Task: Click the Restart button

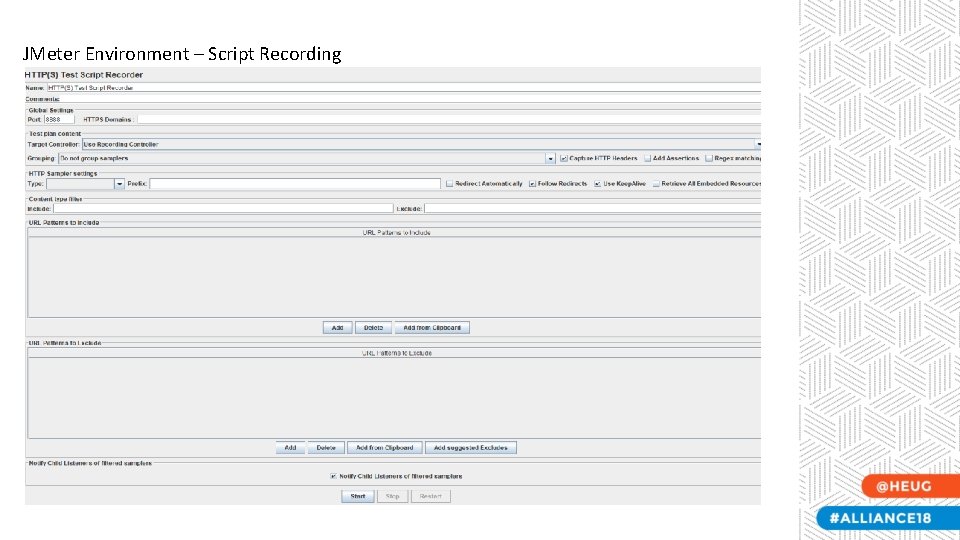Action: pyautogui.click(x=430, y=497)
